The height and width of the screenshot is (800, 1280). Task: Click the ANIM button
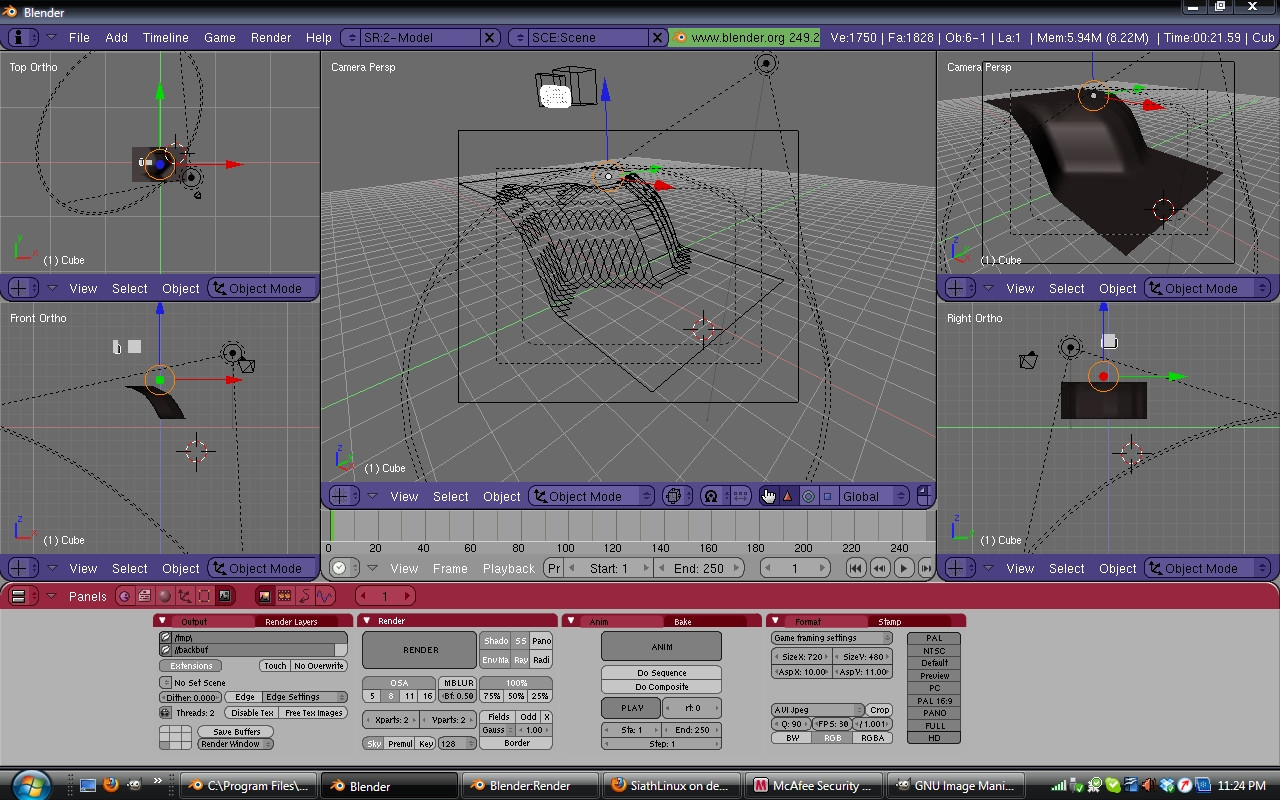coord(662,646)
